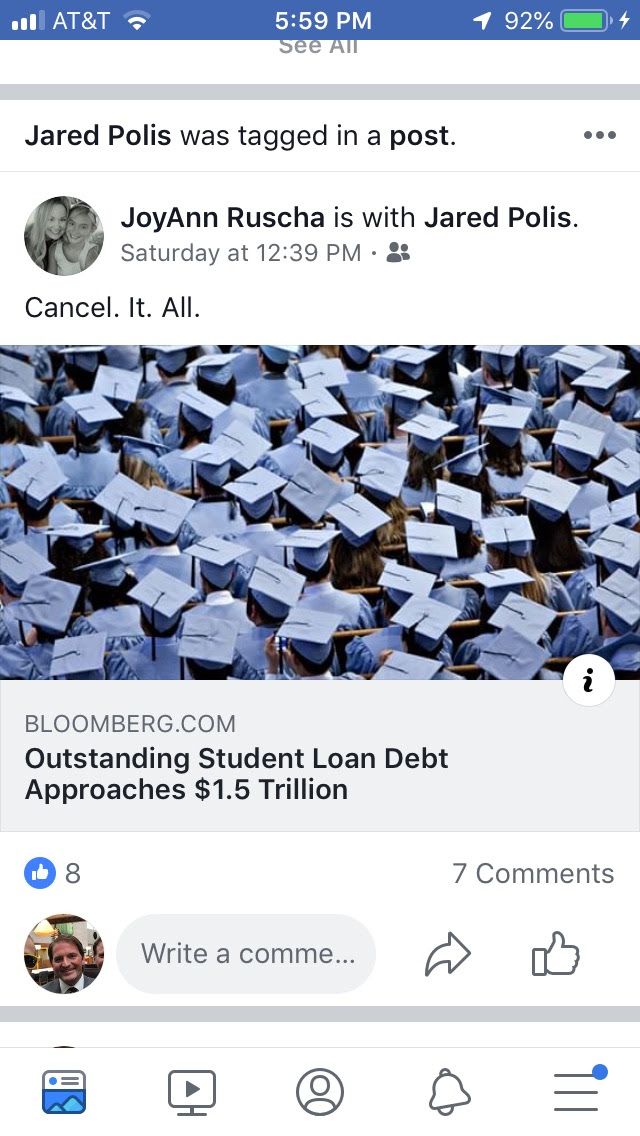Open the JoyAnn Ruscha name link
640x1136 pixels.
pos(221,217)
